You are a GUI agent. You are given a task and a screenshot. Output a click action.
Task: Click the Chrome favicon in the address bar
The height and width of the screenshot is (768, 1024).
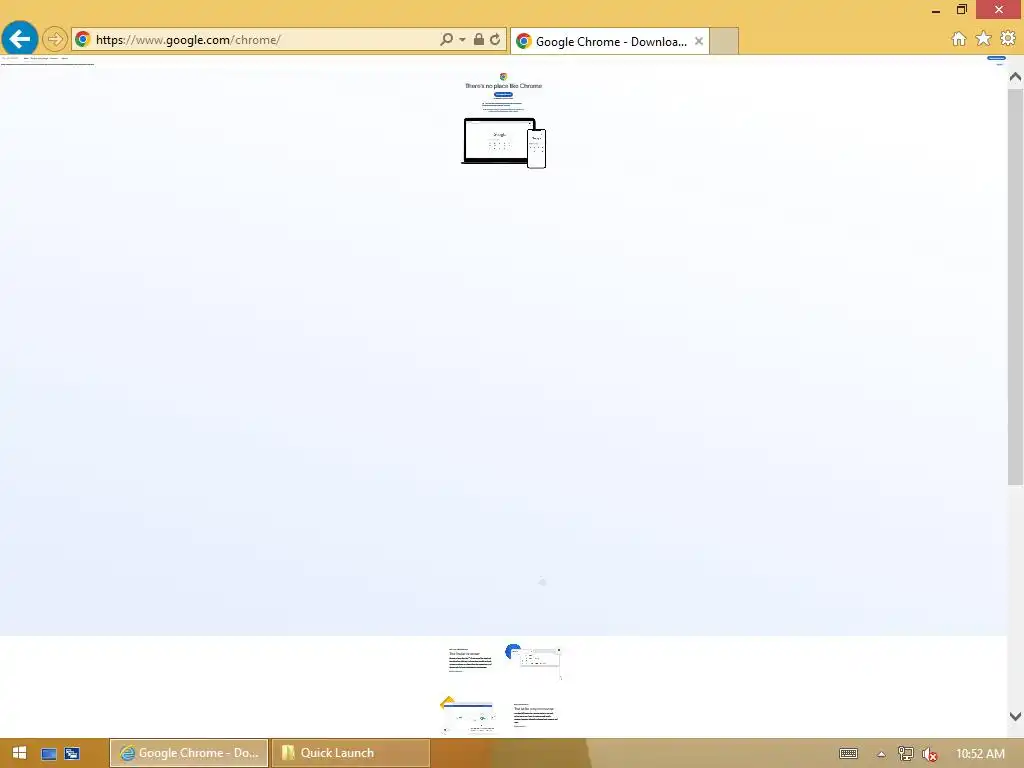83,39
